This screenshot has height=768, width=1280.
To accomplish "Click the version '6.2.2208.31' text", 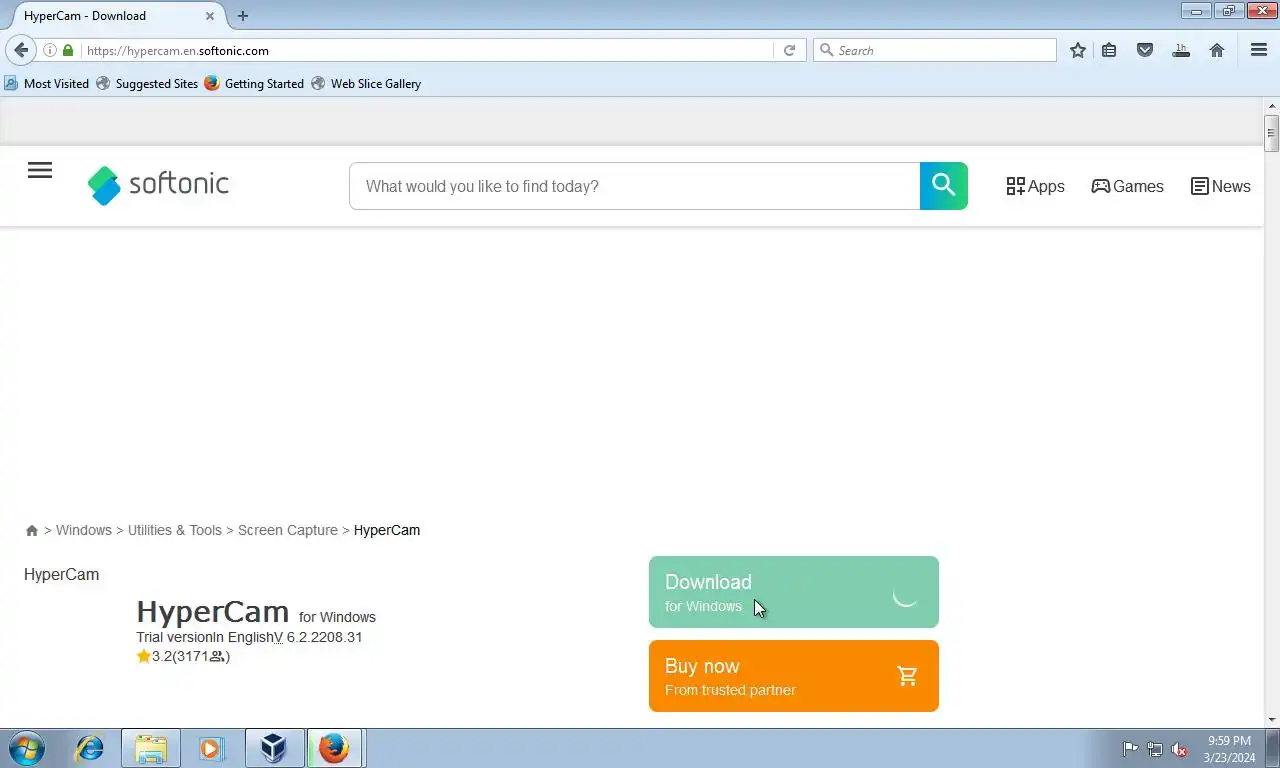I will pyautogui.click(x=324, y=637).
